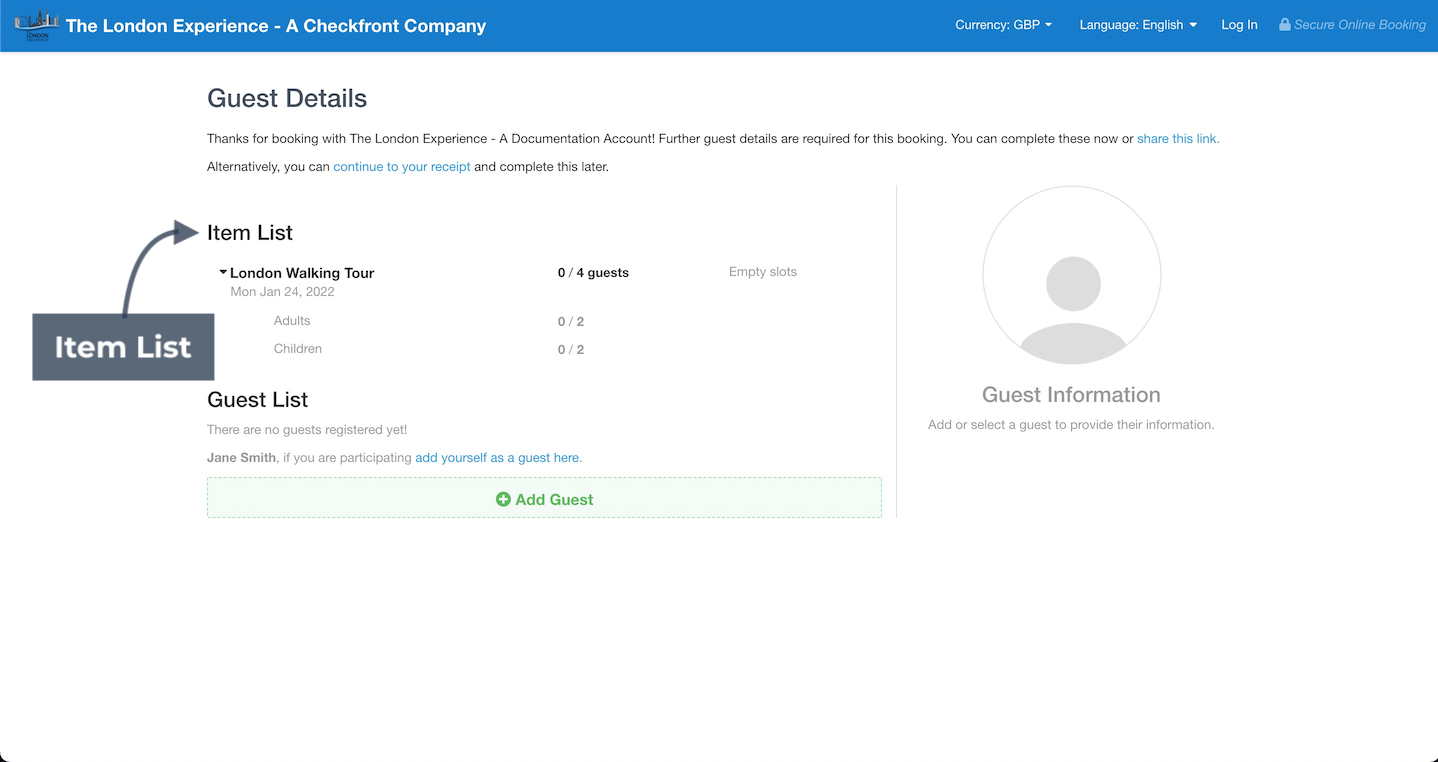Click add yourself as a guest here
This screenshot has height=762, width=1438.
point(498,457)
